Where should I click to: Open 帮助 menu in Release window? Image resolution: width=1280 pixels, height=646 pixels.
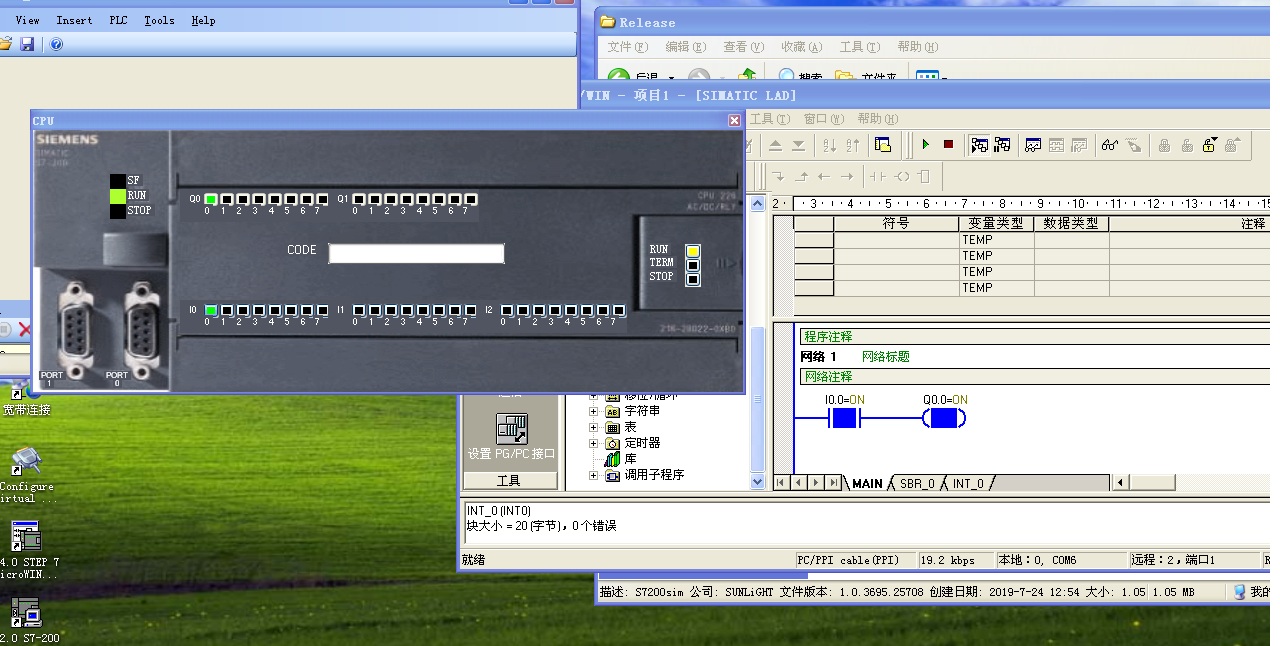point(917,47)
